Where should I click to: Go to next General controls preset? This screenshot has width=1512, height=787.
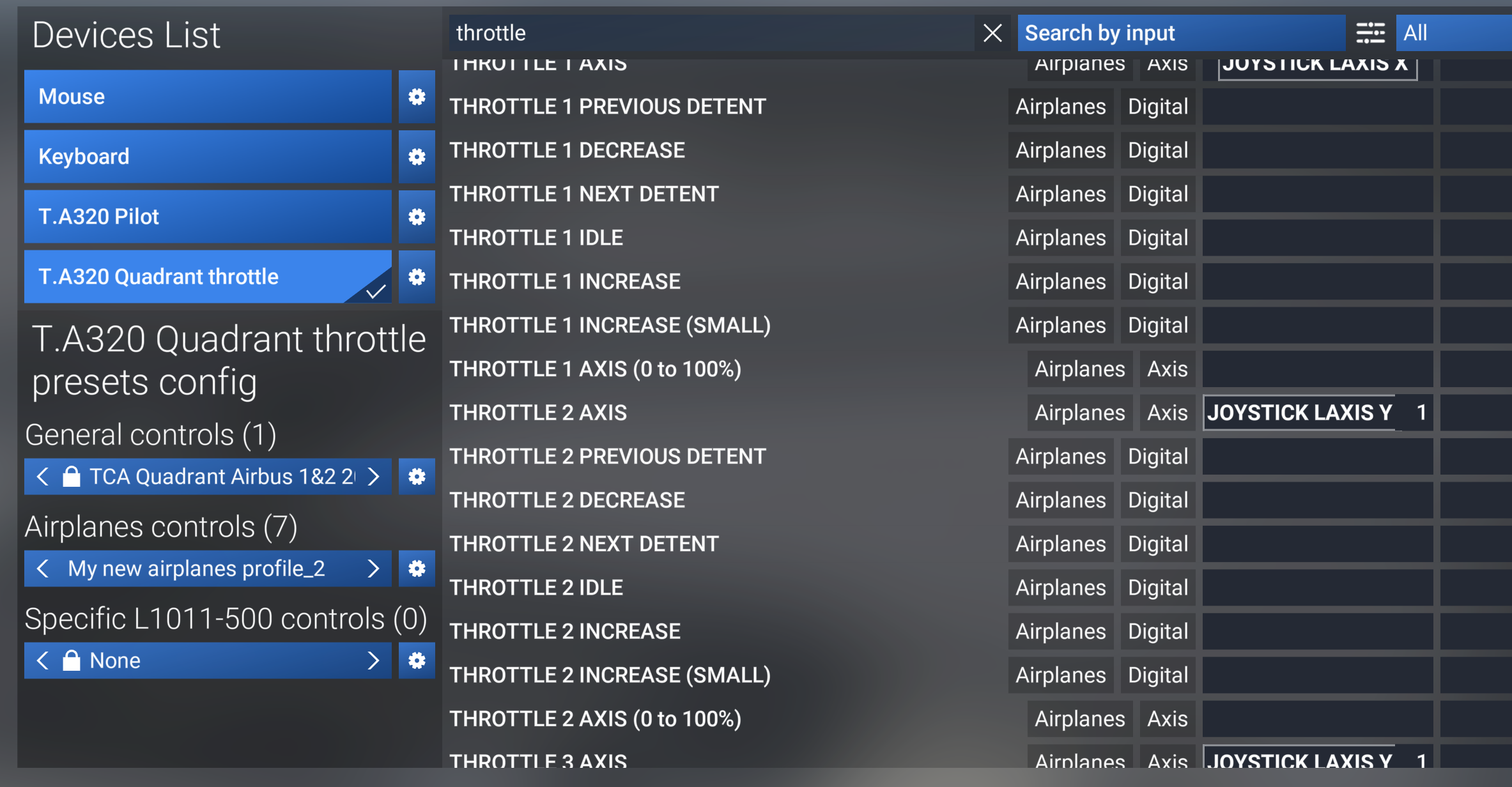374,477
